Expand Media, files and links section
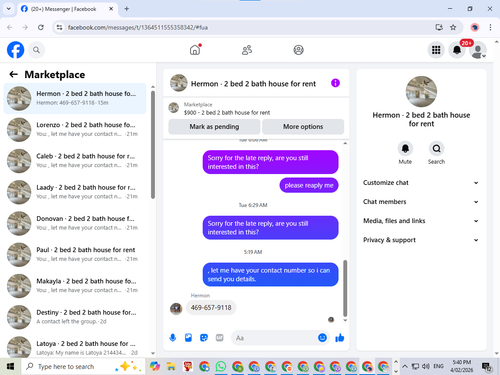 [421, 221]
